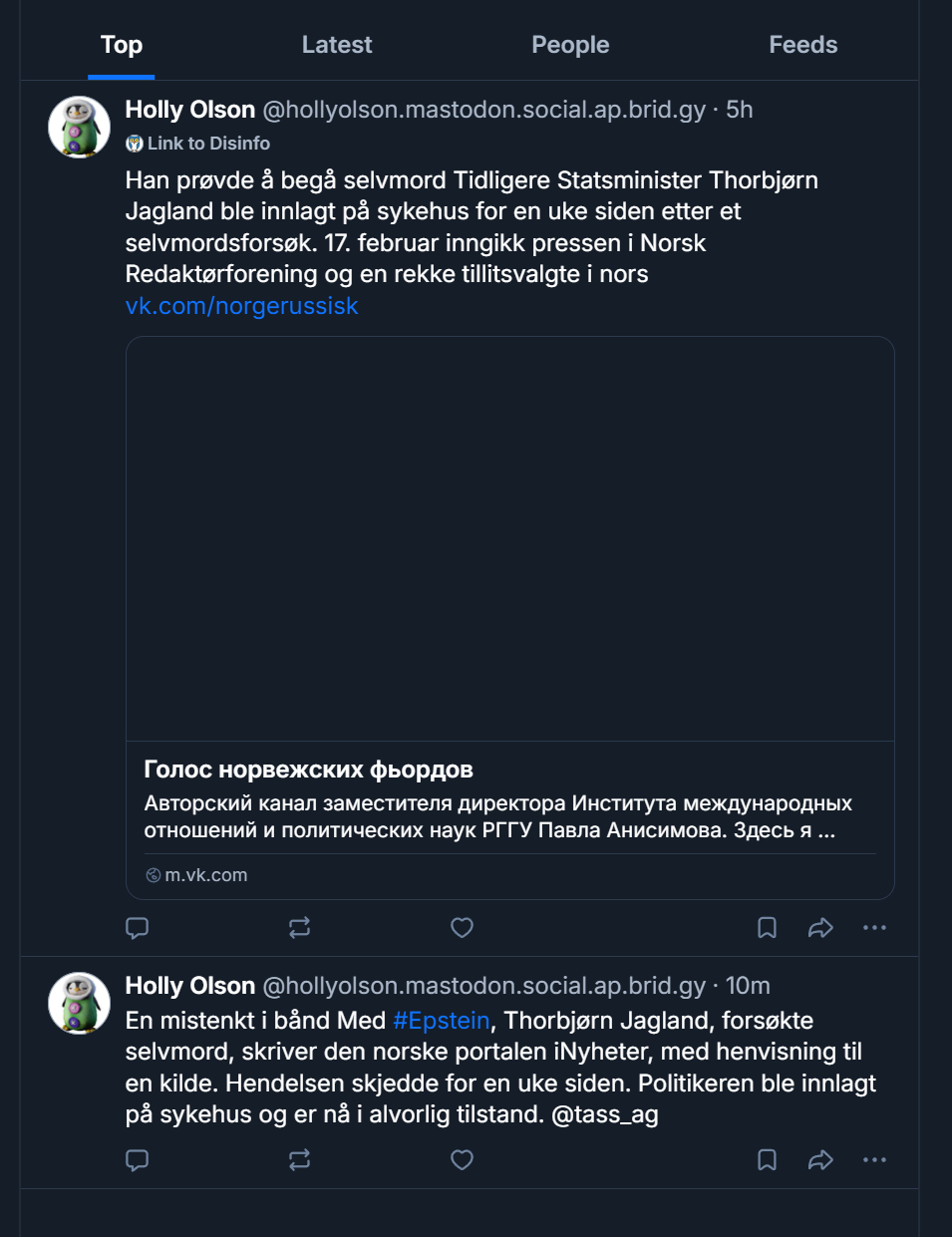Click Holly Olson's avatar on the first post
Viewport: 952px width, 1237px height.
[x=80, y=128]
